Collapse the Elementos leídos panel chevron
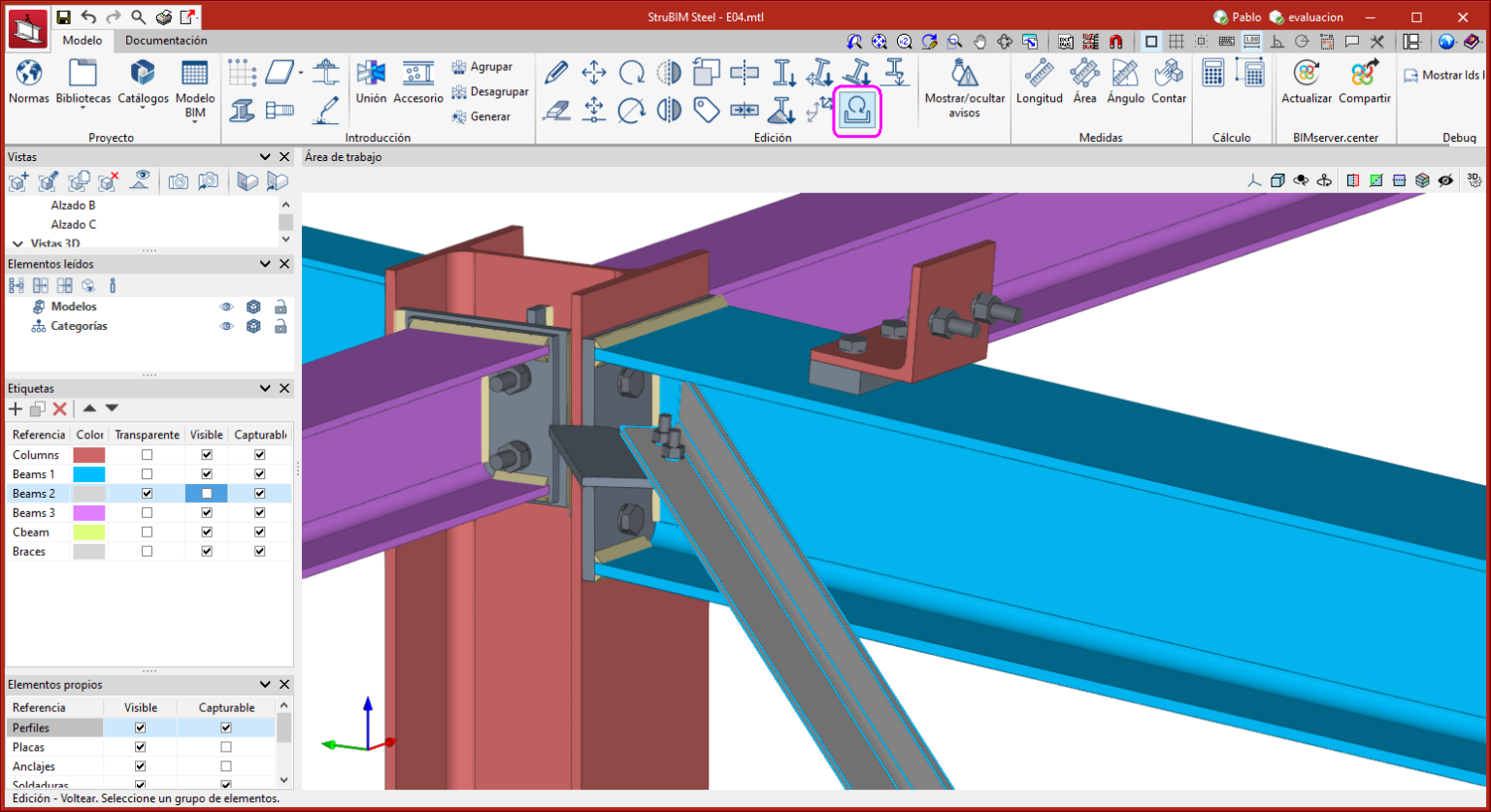The height and width of the screenshot is (812, 1491). [265, 264]
